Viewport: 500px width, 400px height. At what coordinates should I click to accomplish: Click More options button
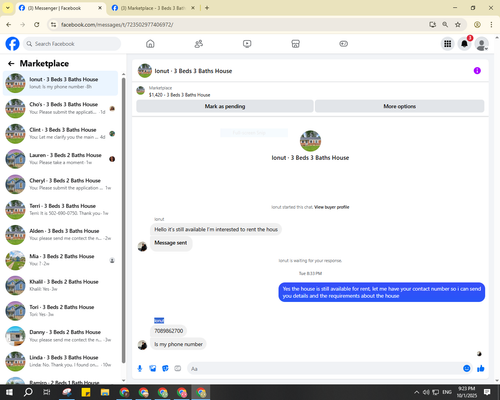pos(399,106)
